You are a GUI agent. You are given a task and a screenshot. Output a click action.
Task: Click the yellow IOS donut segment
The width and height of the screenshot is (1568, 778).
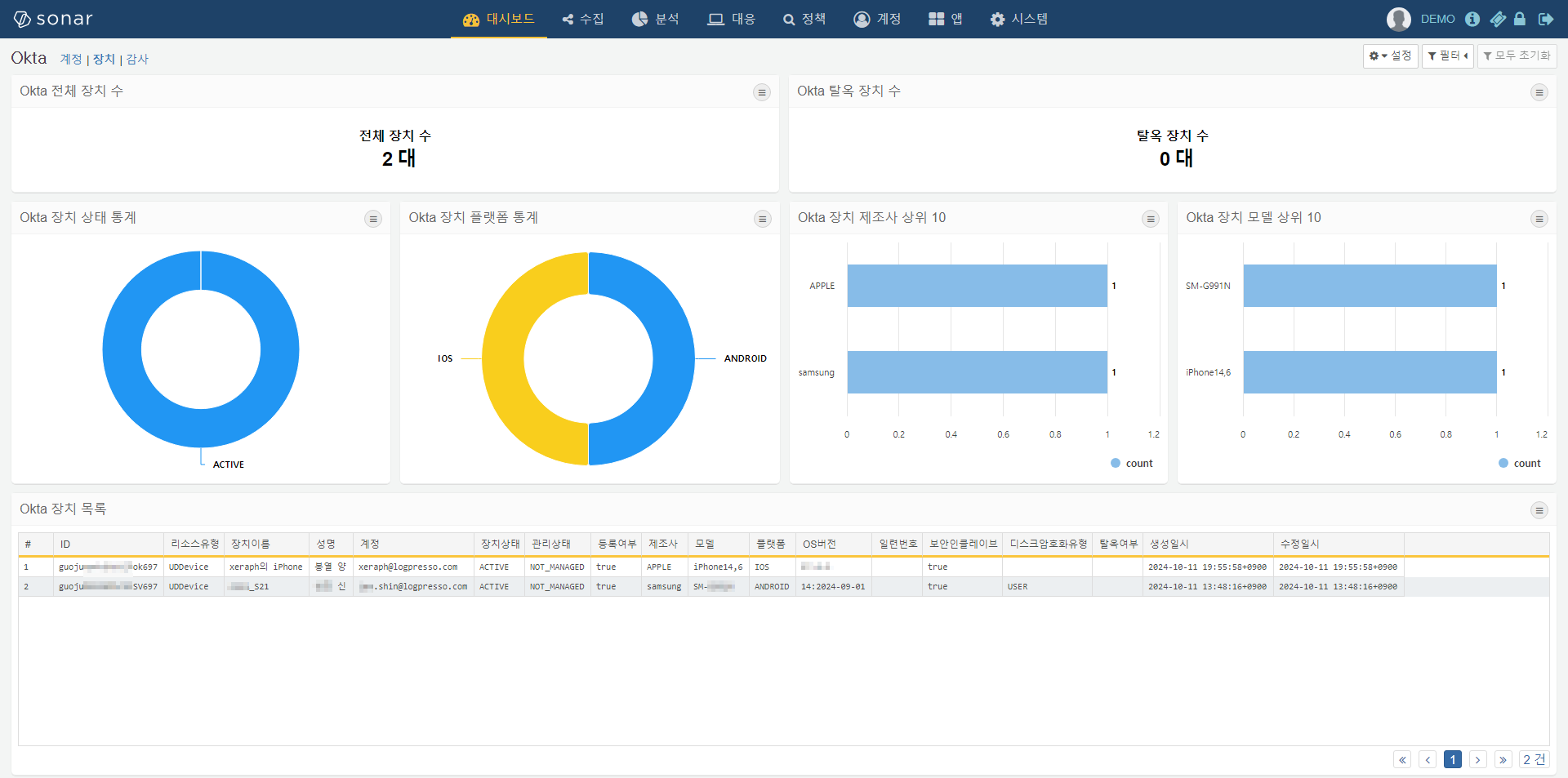pyautogui.click(x=502, y=359)
